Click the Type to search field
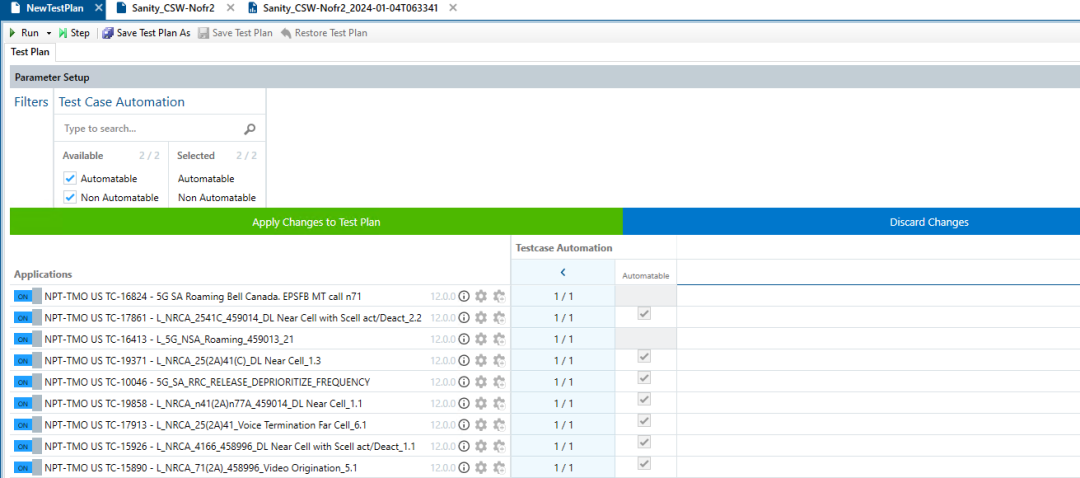1080x478 pixels. tap(150, 129)
